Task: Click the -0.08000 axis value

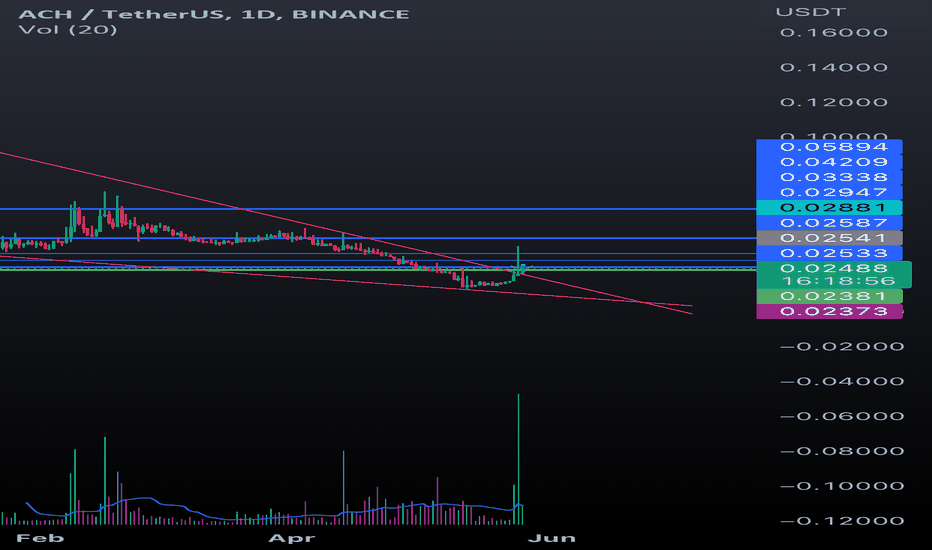Action: 842,451
